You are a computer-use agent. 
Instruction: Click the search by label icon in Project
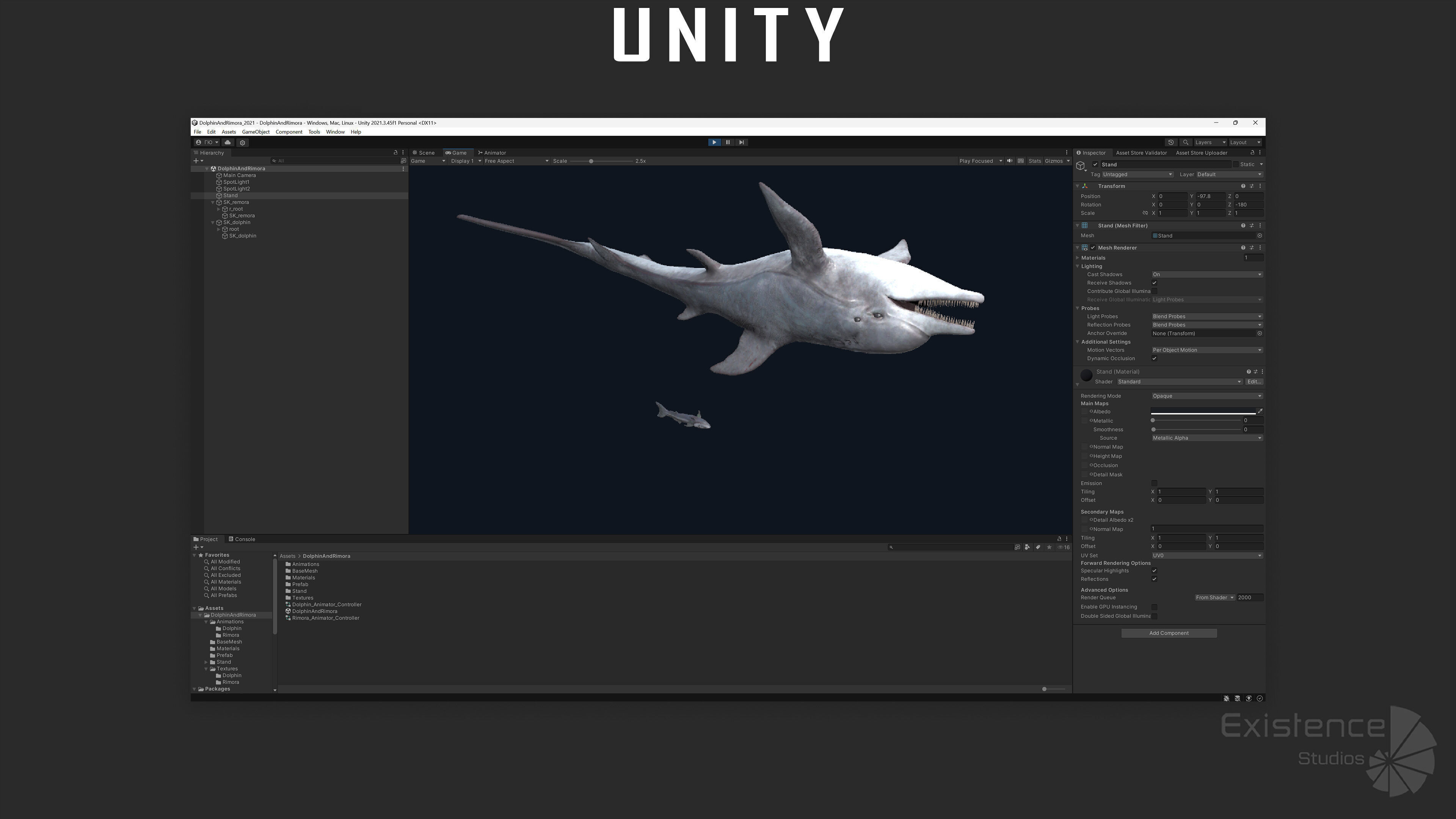[1038, 547]
